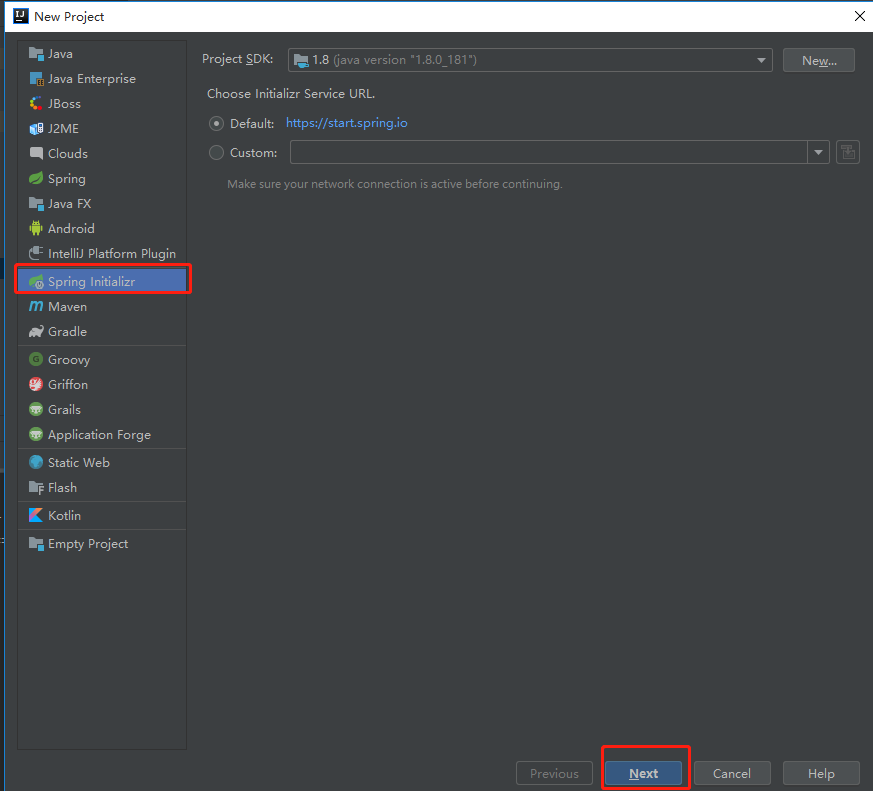Click the Gradle elephant icon

click(36, 332)
